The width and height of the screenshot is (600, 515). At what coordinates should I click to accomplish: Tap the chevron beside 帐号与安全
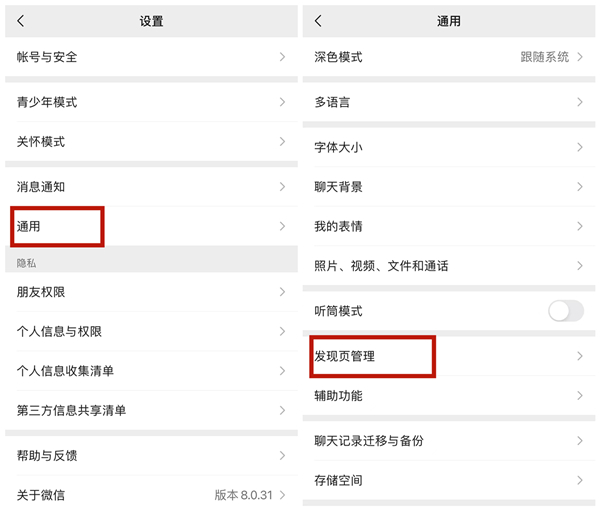click(282, 57)
